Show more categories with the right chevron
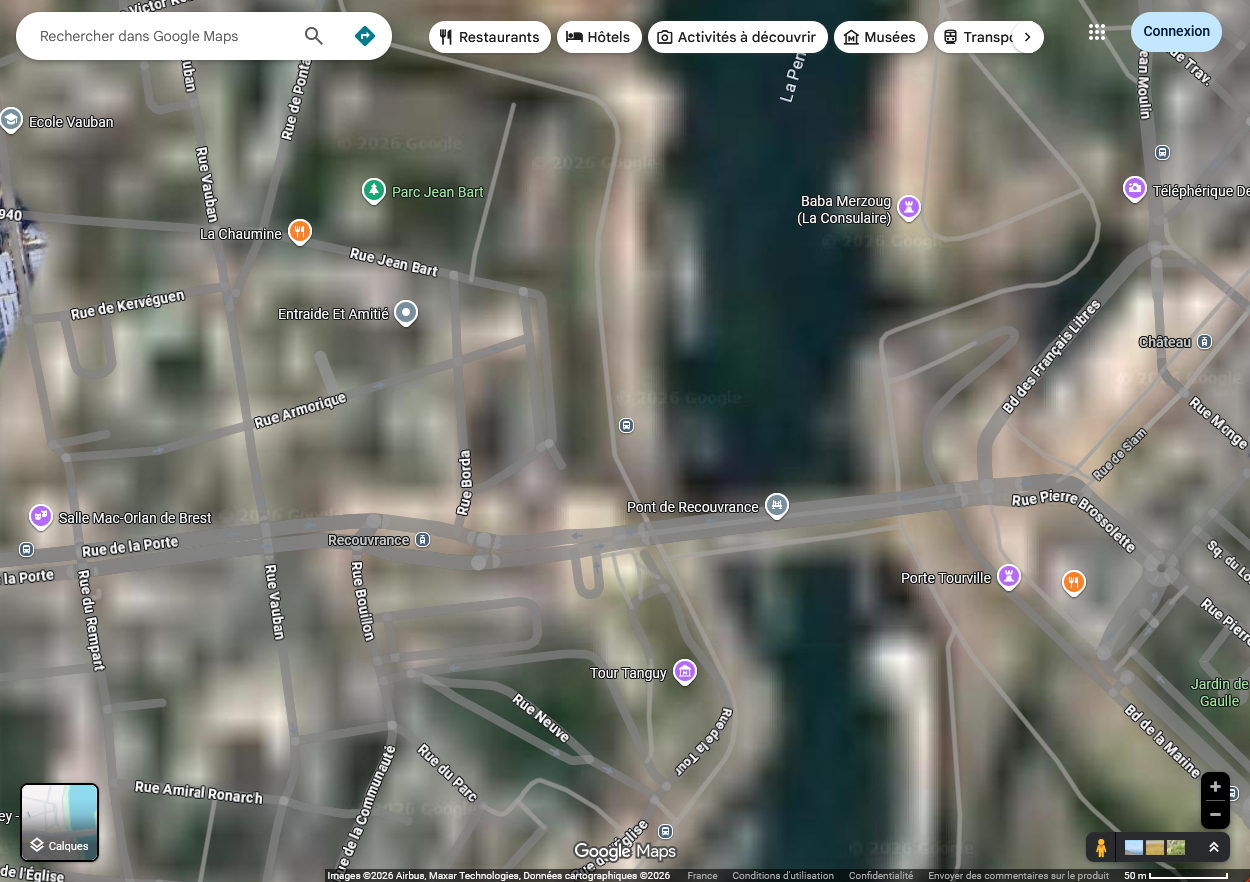1250x882 pixels. coord(1027,37)
